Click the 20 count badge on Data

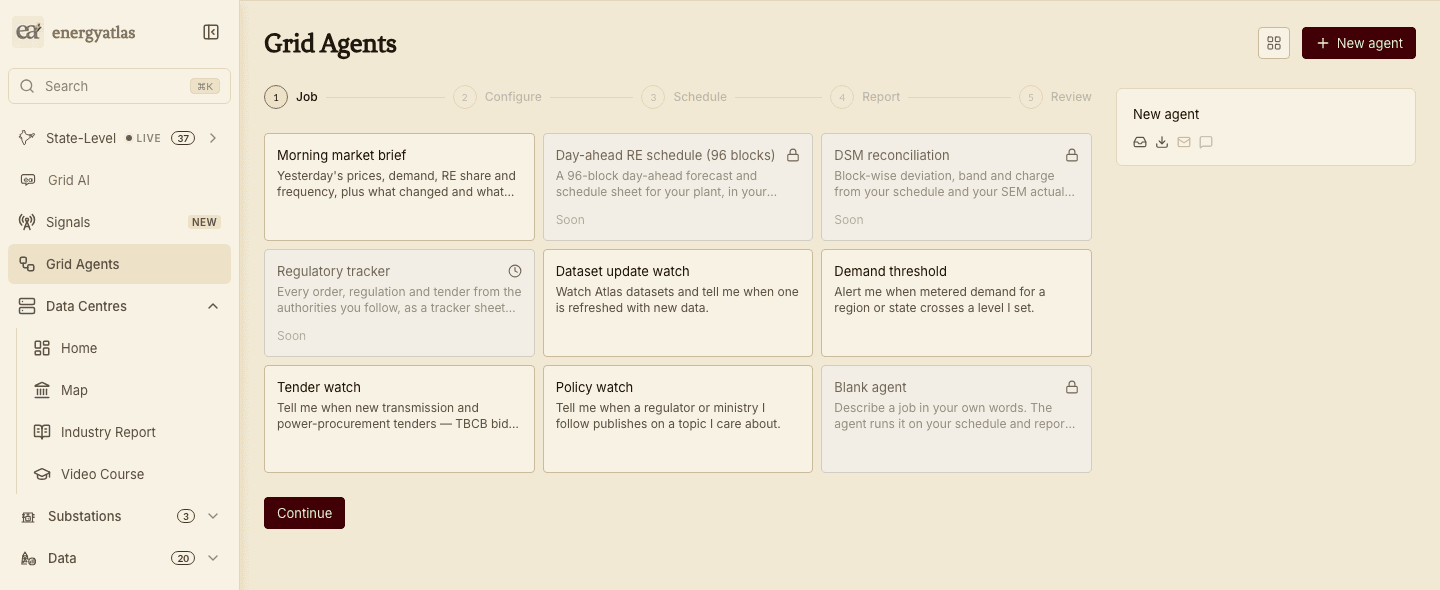tap(182, 558)
